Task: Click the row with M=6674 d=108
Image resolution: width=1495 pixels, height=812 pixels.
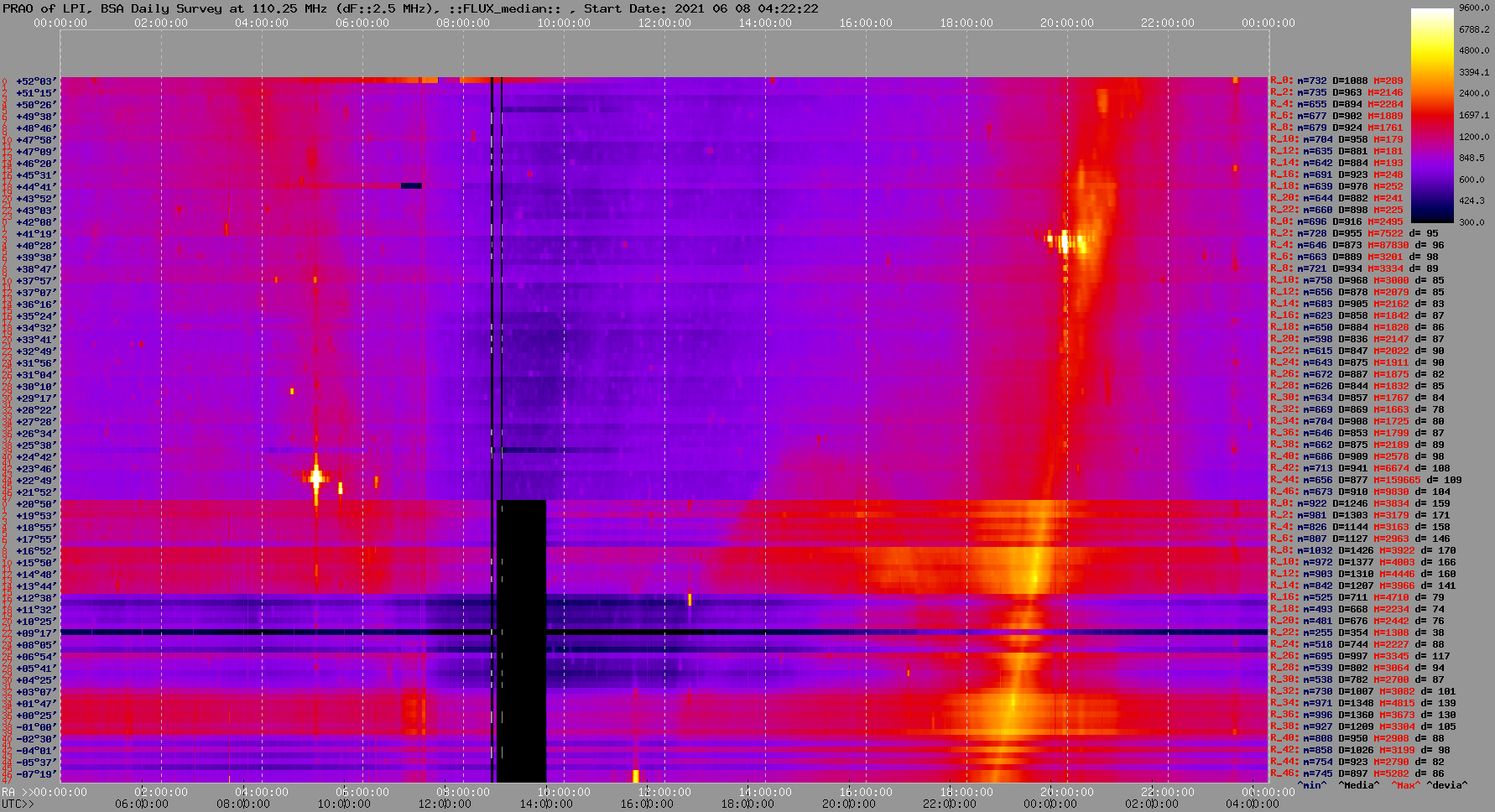Action: tap(1360, 469)
